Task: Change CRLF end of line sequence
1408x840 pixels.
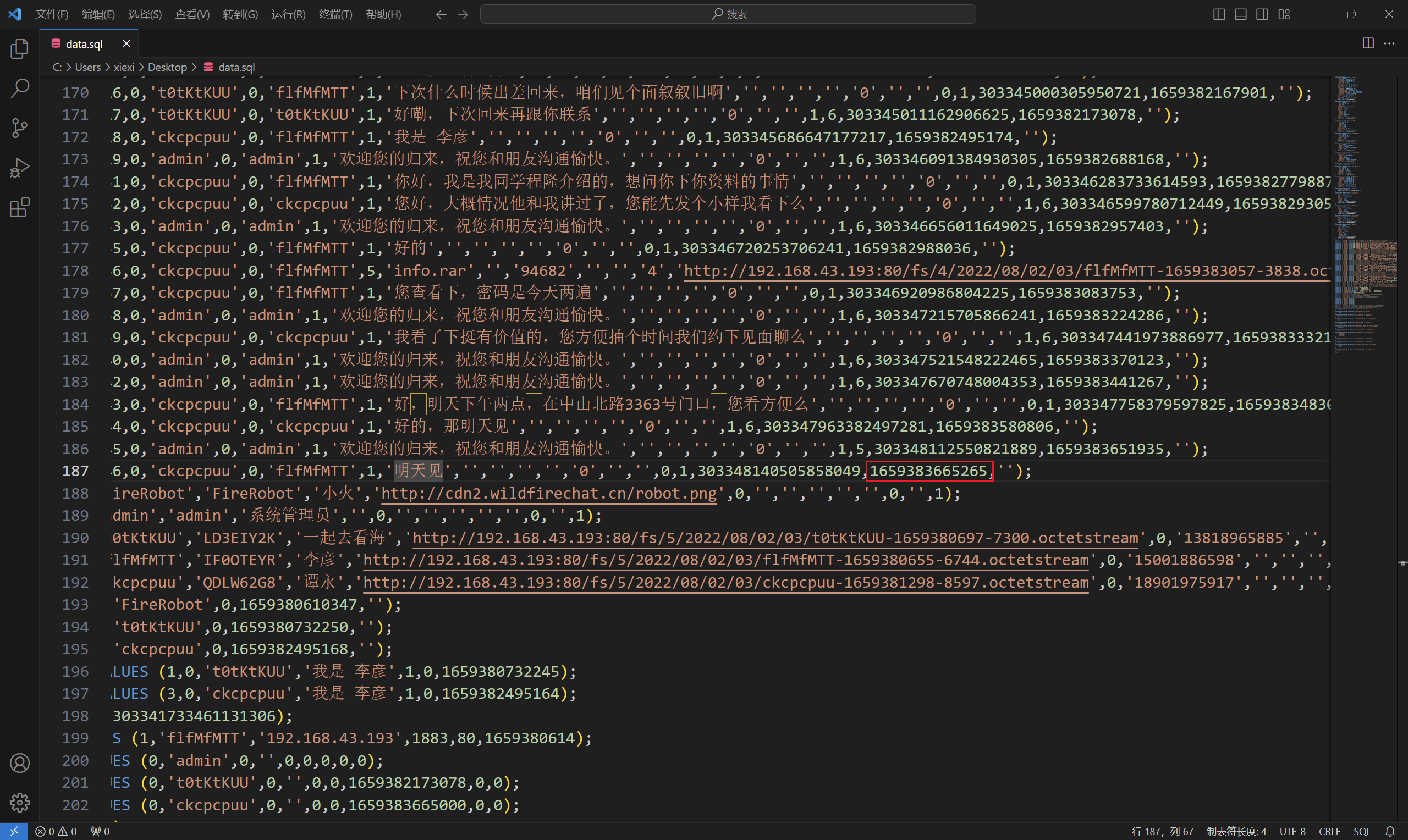Action: [1329, 832]
